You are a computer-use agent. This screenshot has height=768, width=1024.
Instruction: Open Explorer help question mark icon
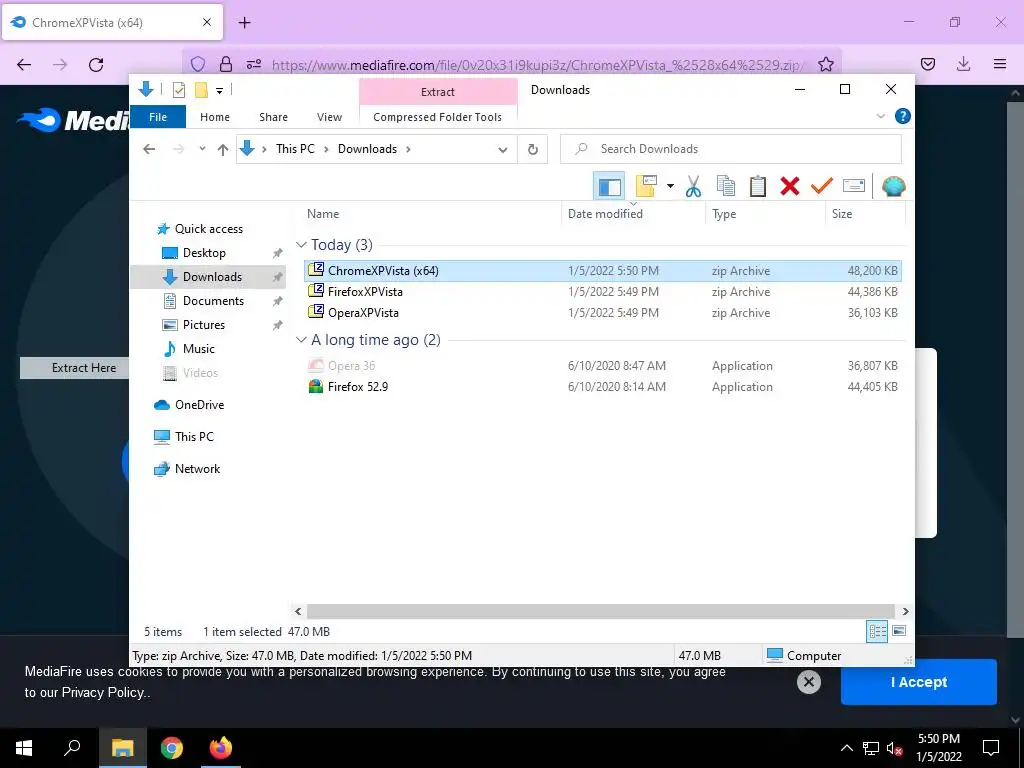pos(903,116)
